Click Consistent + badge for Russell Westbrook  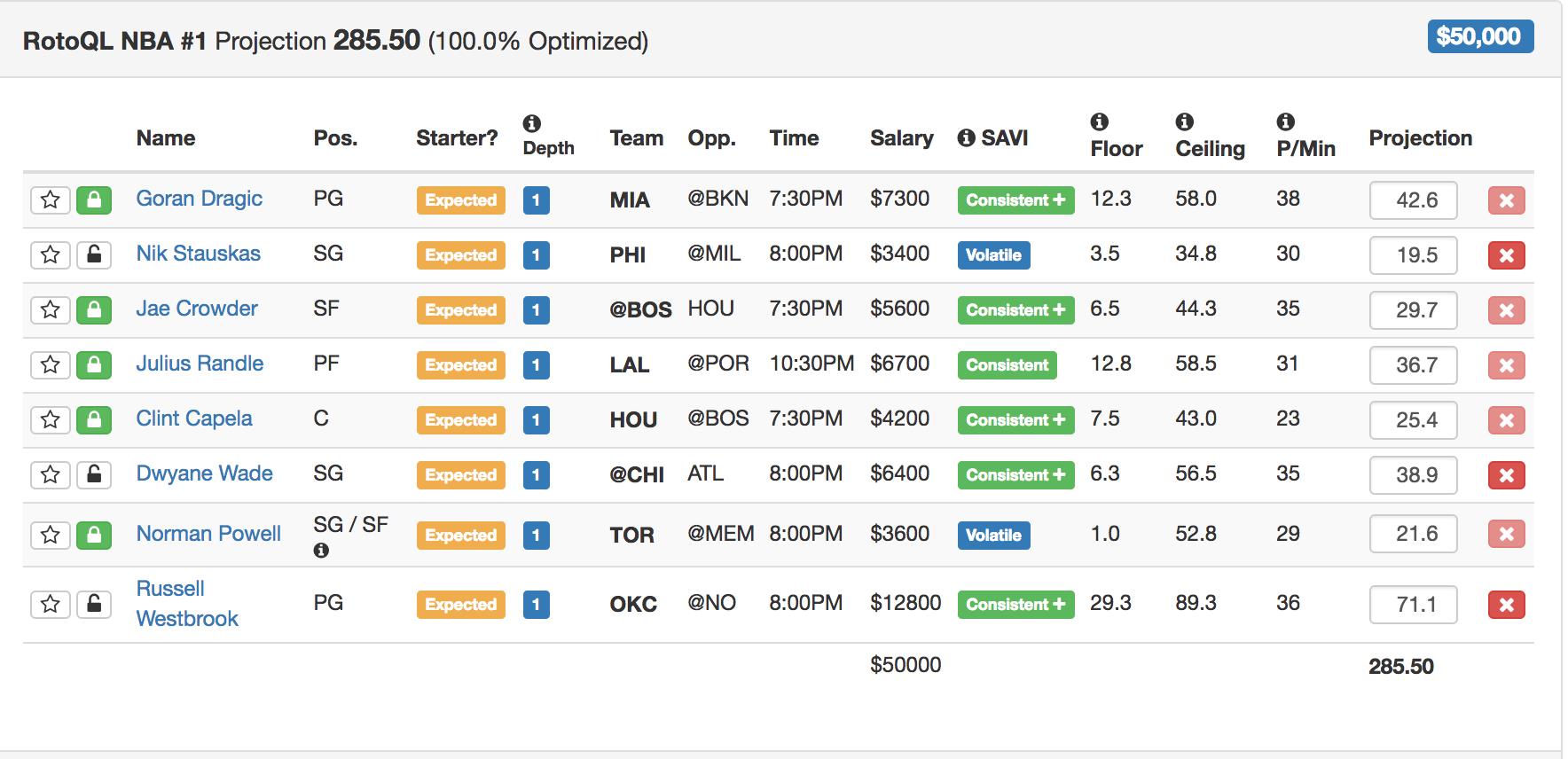(x=1015, y=605)
